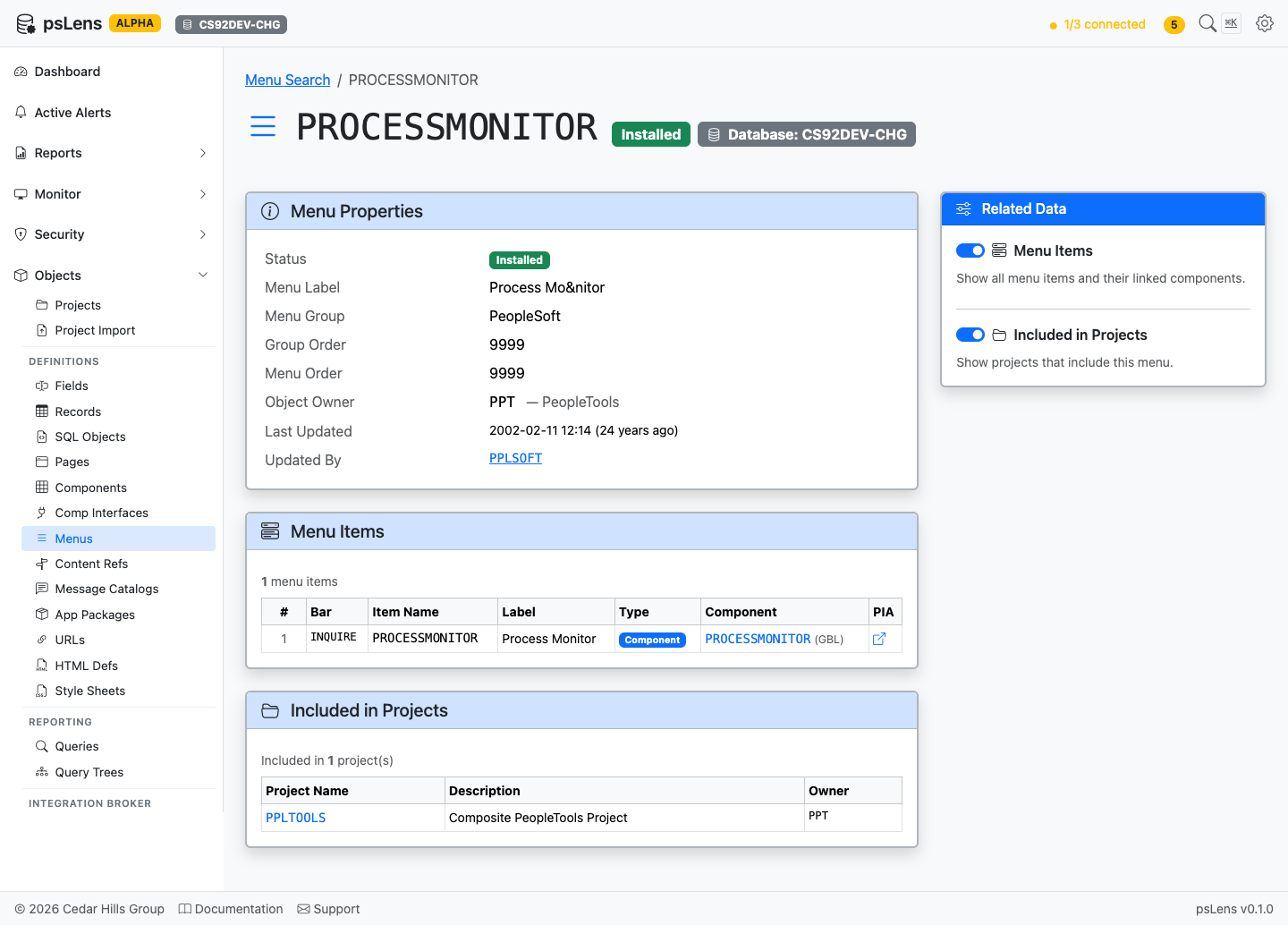Open Style Sheets in sidebar
This screenshot has width=1288, height=925.
click(x=118, y=691)
